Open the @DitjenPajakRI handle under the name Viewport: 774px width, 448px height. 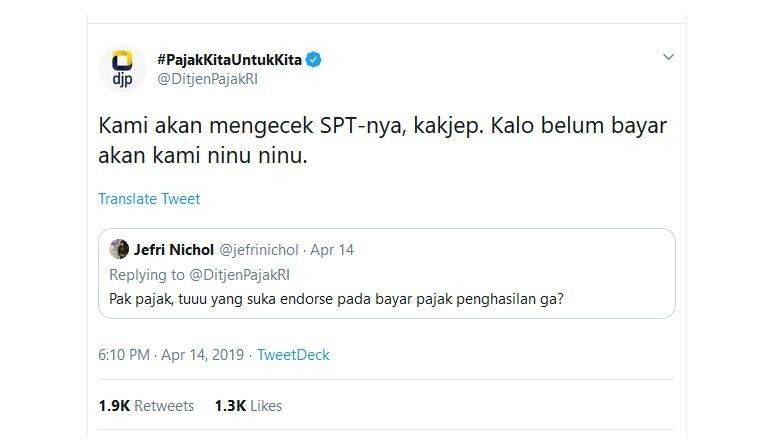[207, 79]
